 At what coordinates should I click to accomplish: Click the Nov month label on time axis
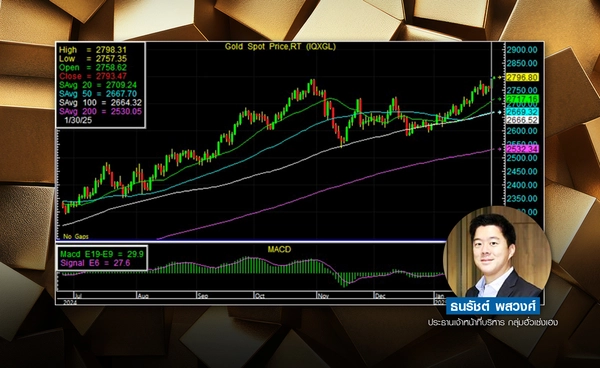click(323, 296)
